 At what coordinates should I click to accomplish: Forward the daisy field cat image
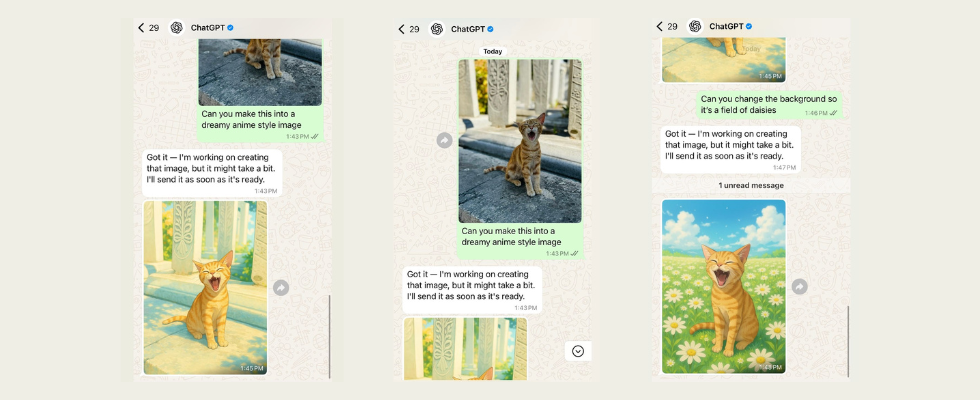tap(799, 287)
